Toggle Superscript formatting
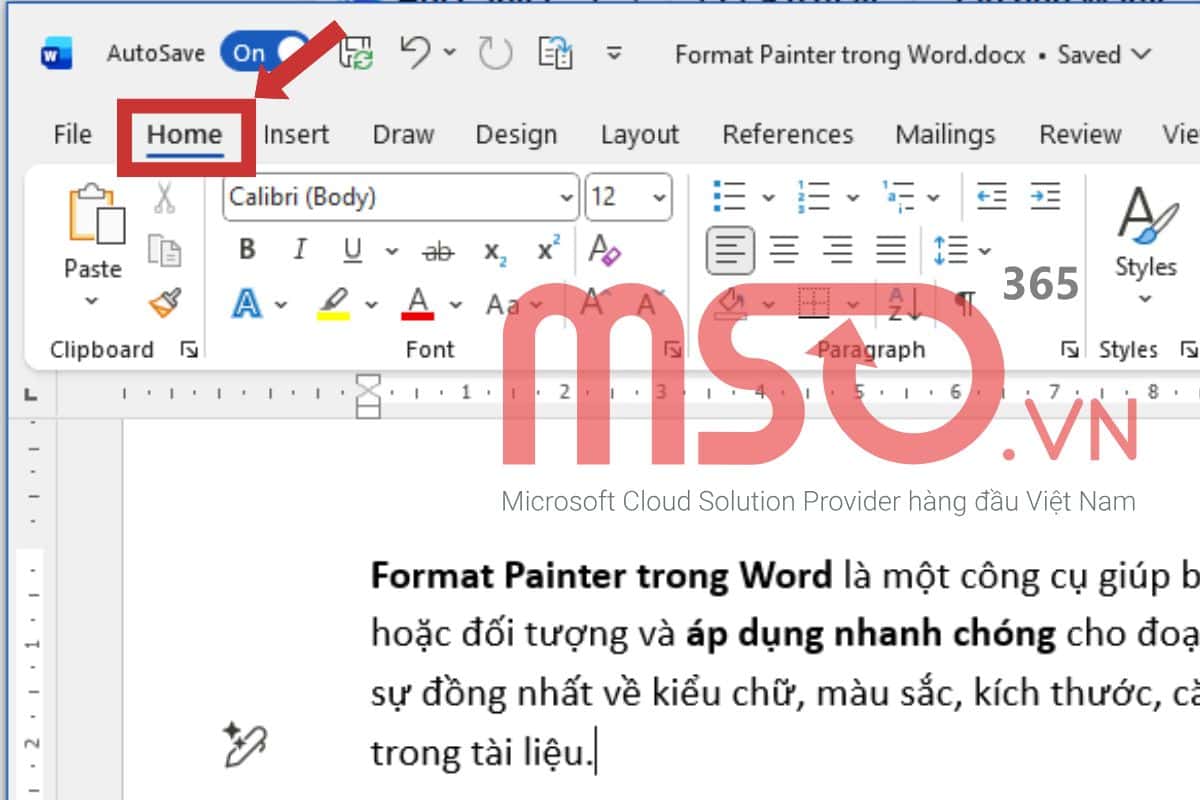Screen dimensions: 1200x800 548,250
